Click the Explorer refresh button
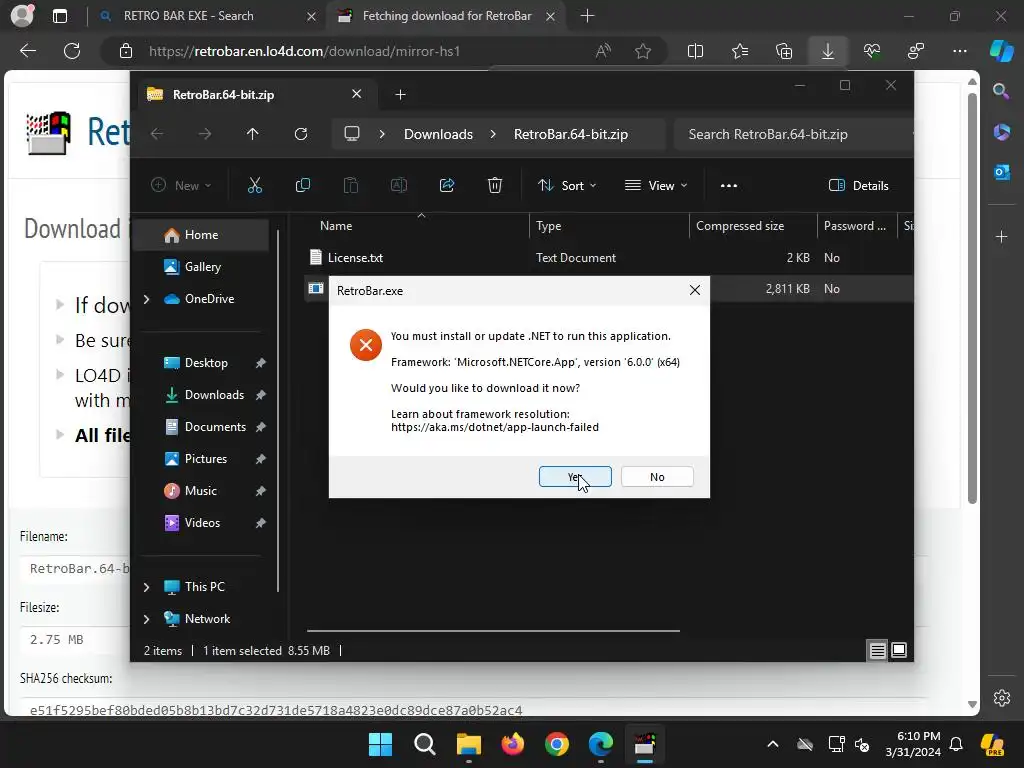This screenshot has height=768, width=1024. [x=300, y=134]
